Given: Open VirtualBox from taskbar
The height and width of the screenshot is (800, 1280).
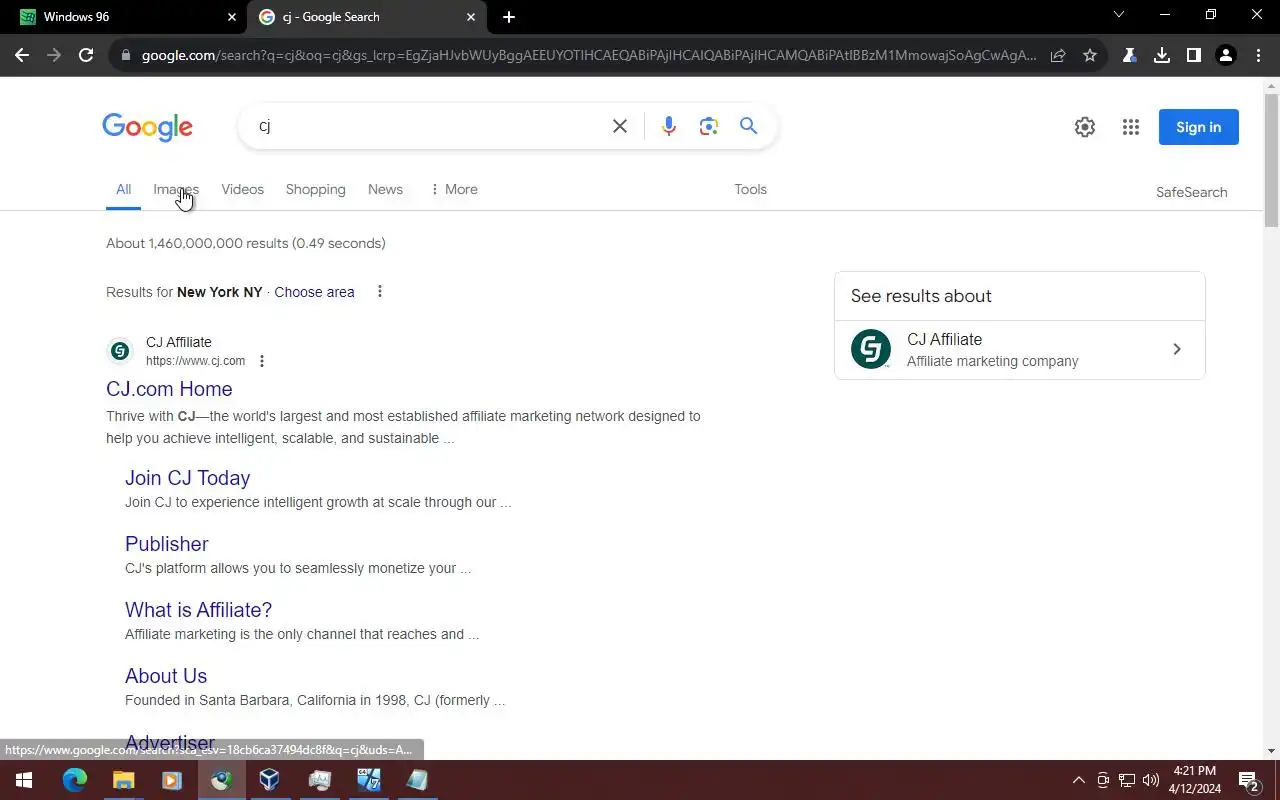Looking at the screenshot, I should coord(269,780).
